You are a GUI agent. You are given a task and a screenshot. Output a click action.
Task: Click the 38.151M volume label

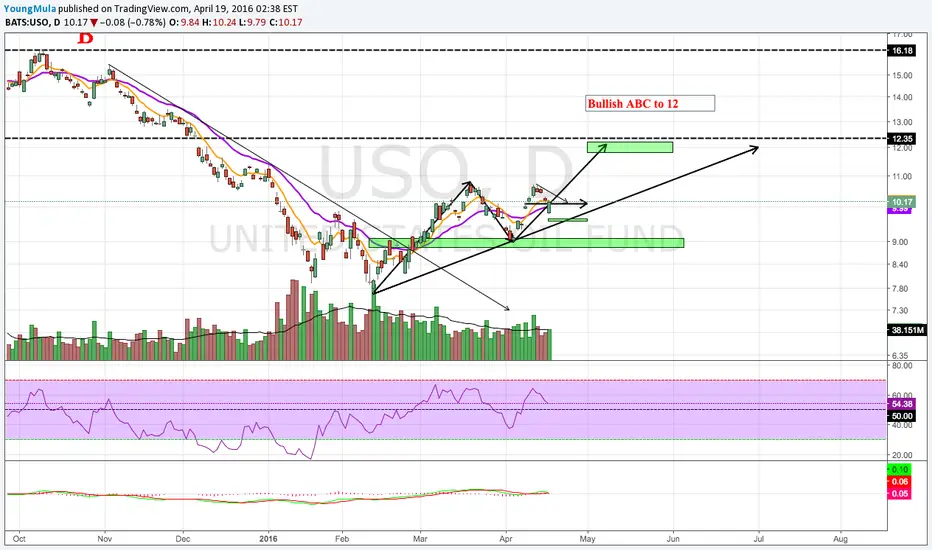pos(907,330)
